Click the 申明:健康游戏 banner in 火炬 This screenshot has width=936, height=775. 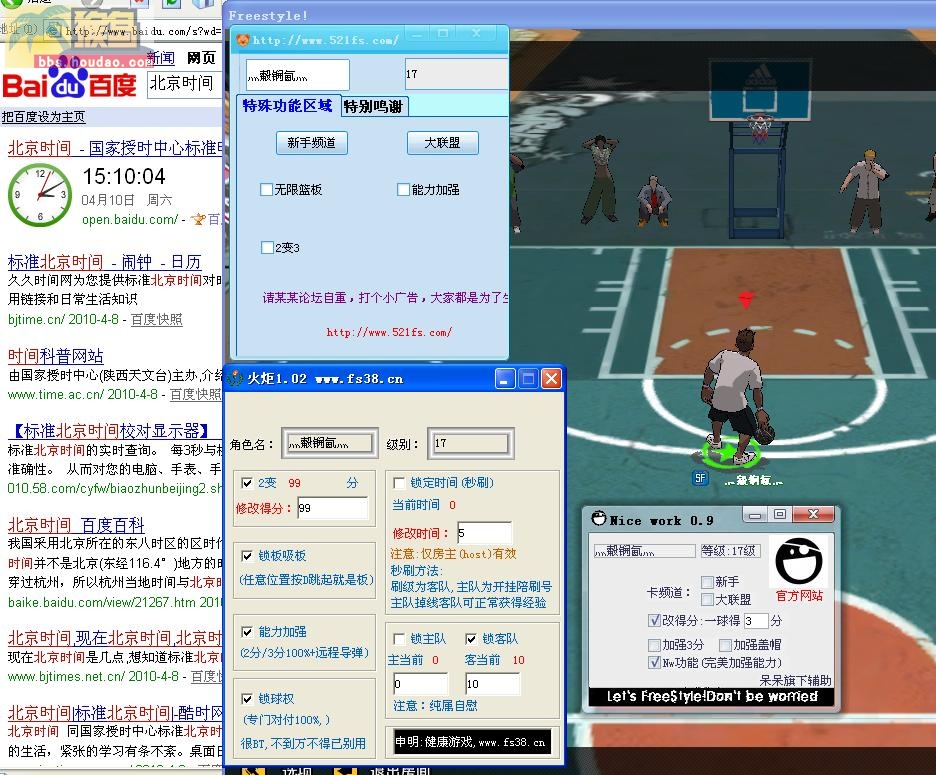[x=470, y=742]
